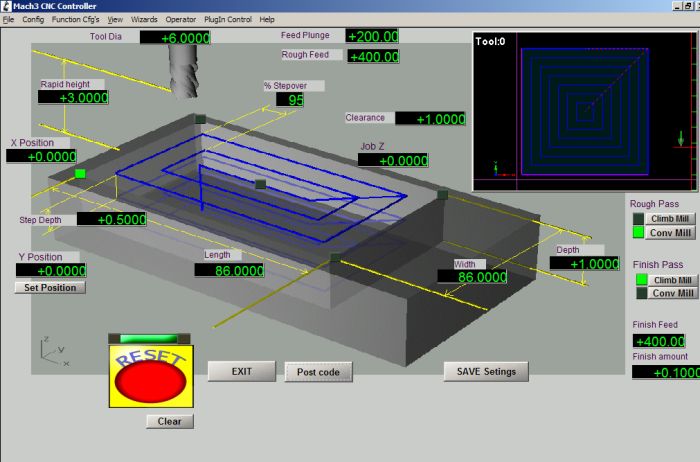
Task: Click the X Position value field
Action: click(42, 156)
